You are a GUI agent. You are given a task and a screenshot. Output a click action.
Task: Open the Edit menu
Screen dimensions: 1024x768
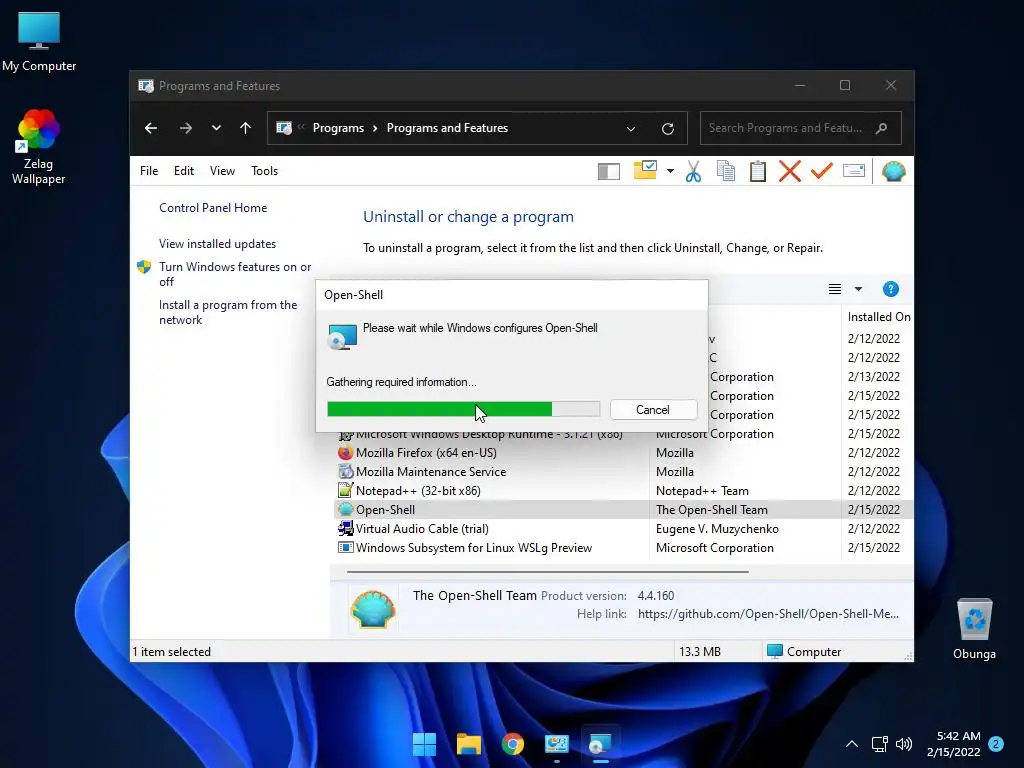click(x=184, y=170)
